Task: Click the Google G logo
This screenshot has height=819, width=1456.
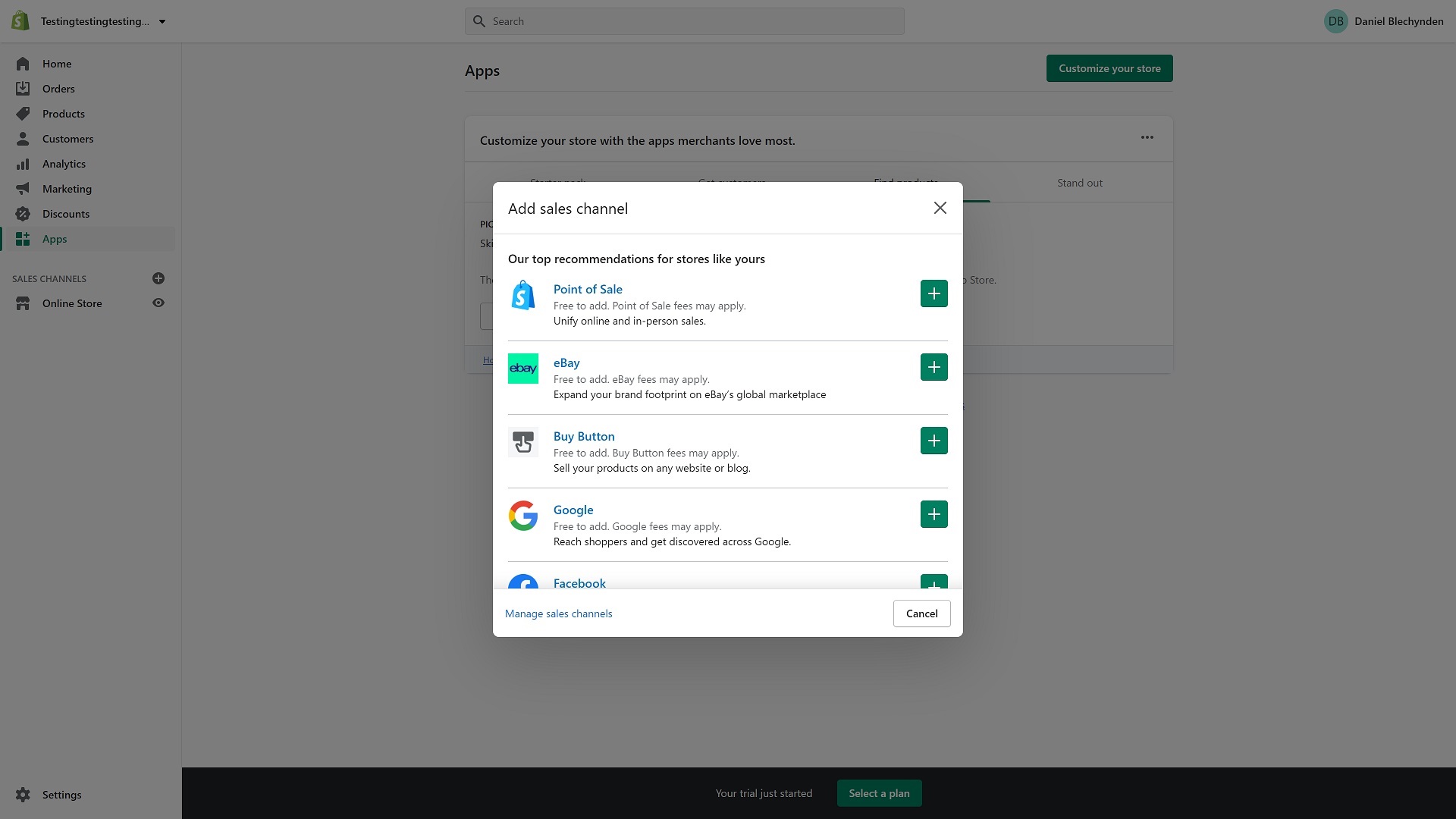Action: pos(523,516)
